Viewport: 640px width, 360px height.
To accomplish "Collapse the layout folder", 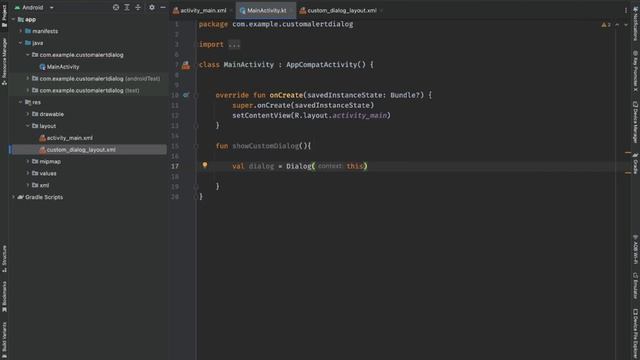I will click(28, 126).
